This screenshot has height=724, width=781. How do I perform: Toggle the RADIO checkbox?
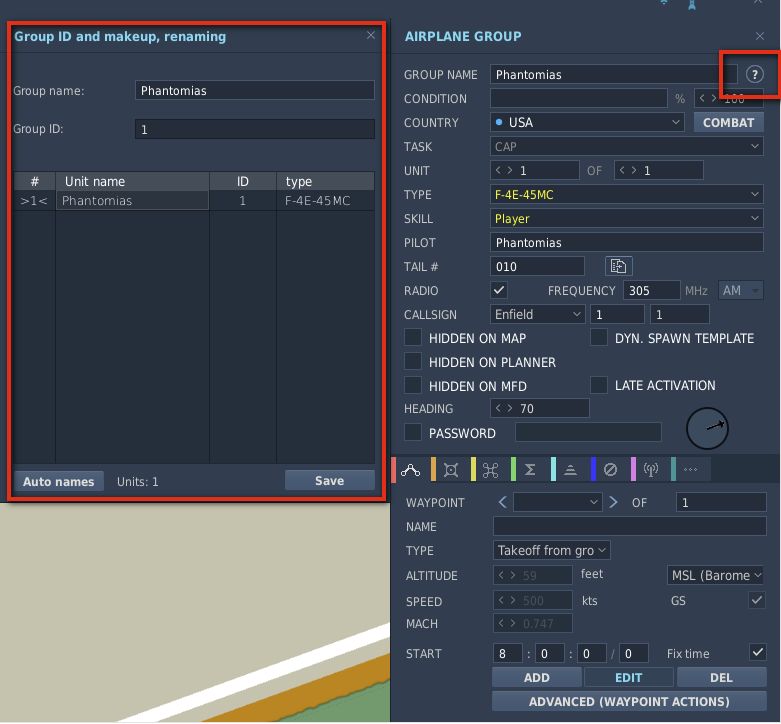tap(499, 290)
